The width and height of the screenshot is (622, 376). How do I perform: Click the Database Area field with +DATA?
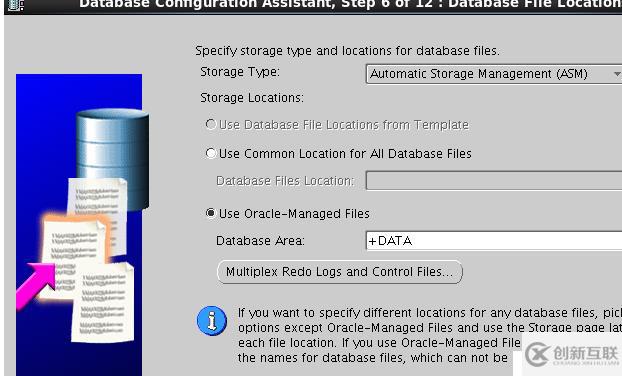pos(493,240)
